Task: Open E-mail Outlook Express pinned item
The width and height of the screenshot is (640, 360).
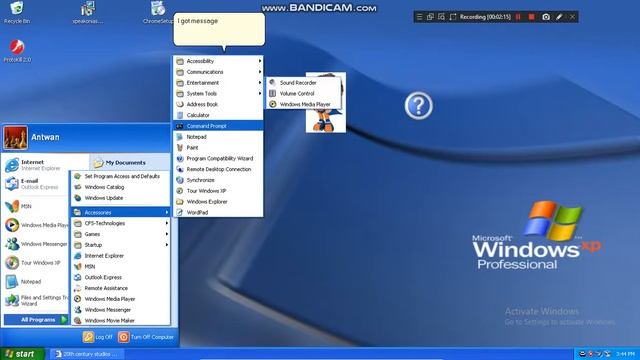Action: coord(32,184)
